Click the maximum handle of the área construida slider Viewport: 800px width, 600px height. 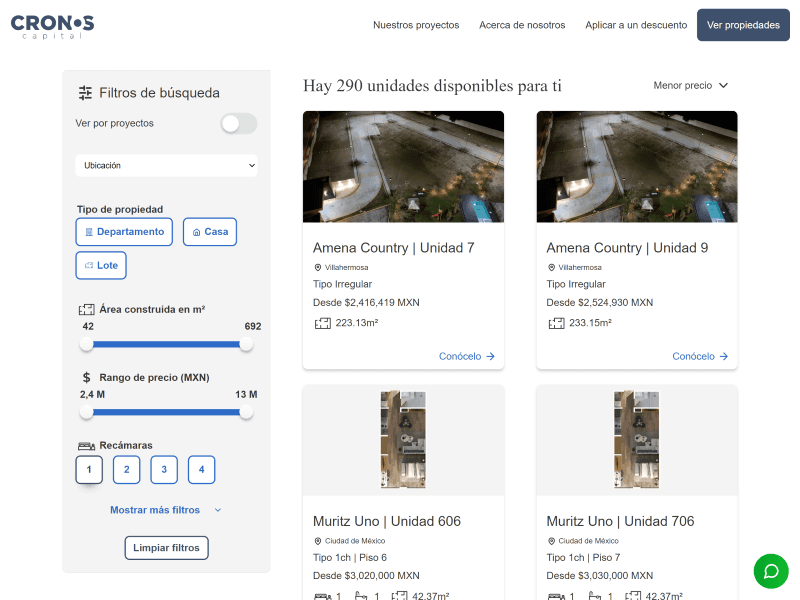pyautogui.click(x=246, y=344)
